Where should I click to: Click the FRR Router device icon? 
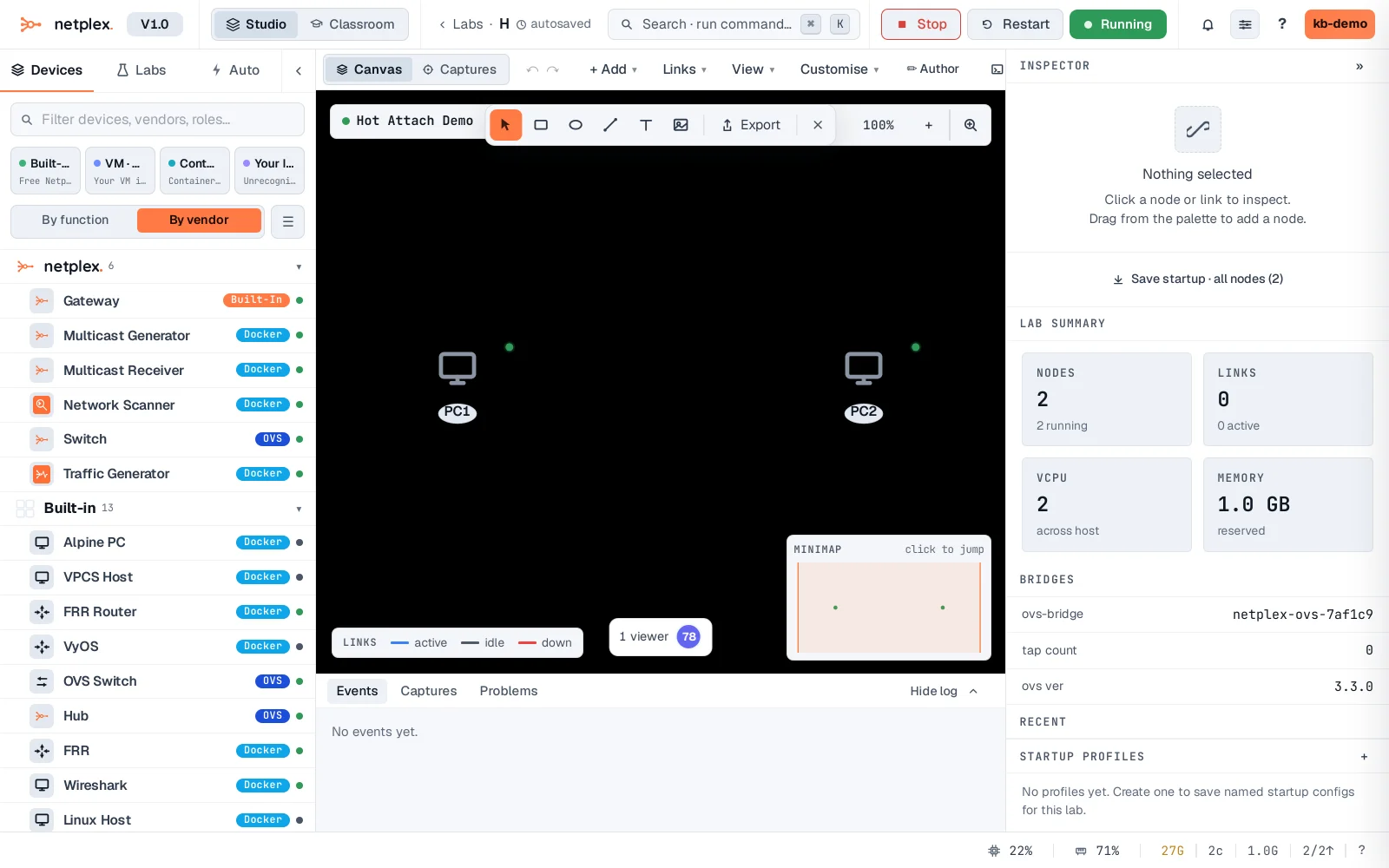[42, 612]
